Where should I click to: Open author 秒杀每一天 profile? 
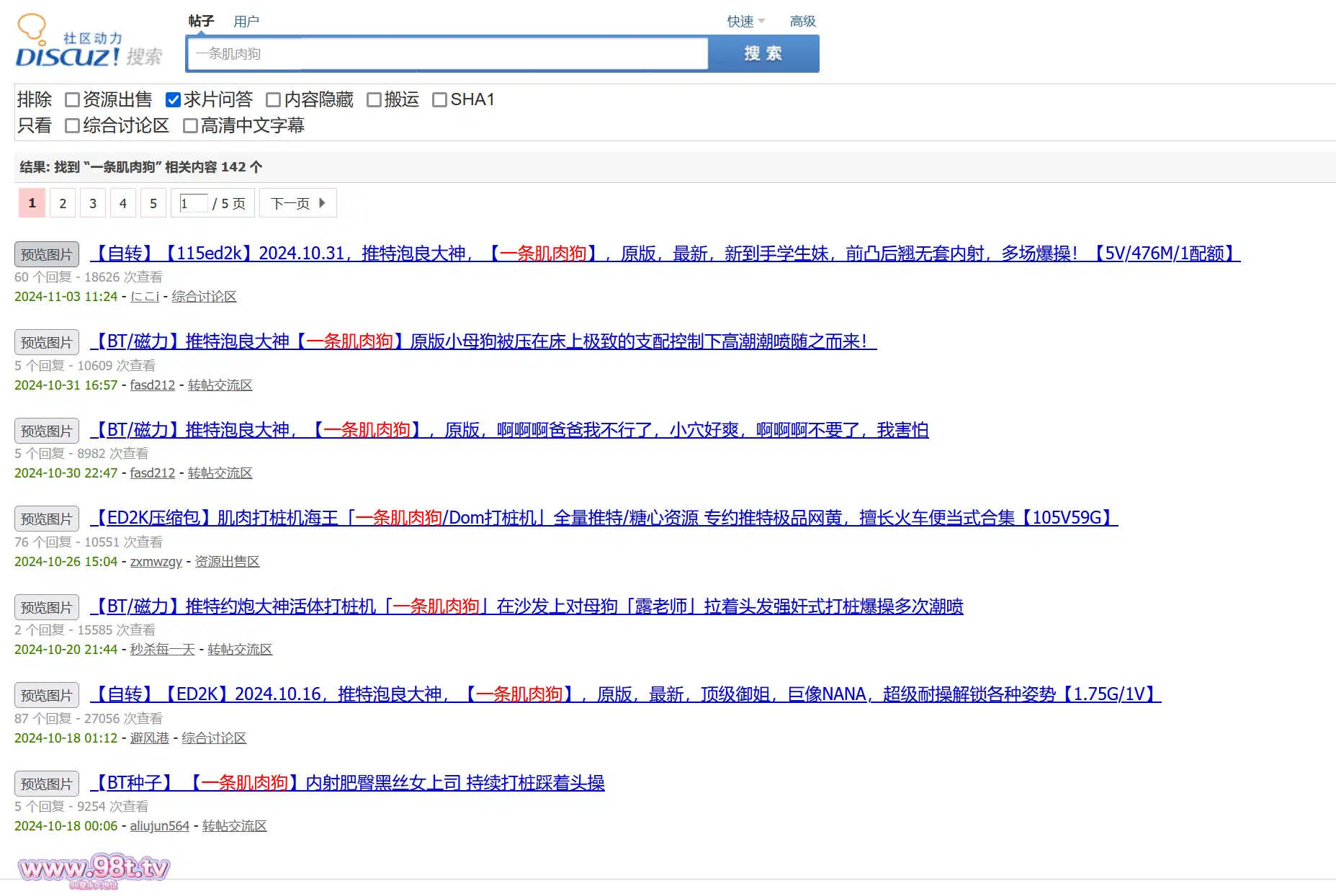[163, 650]
